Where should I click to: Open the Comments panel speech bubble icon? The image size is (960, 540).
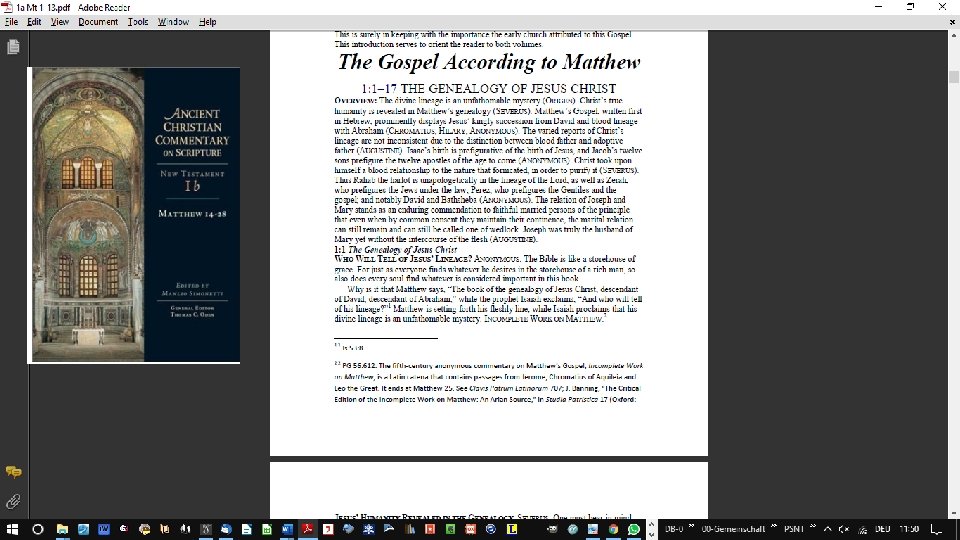(x=13, y=471)
